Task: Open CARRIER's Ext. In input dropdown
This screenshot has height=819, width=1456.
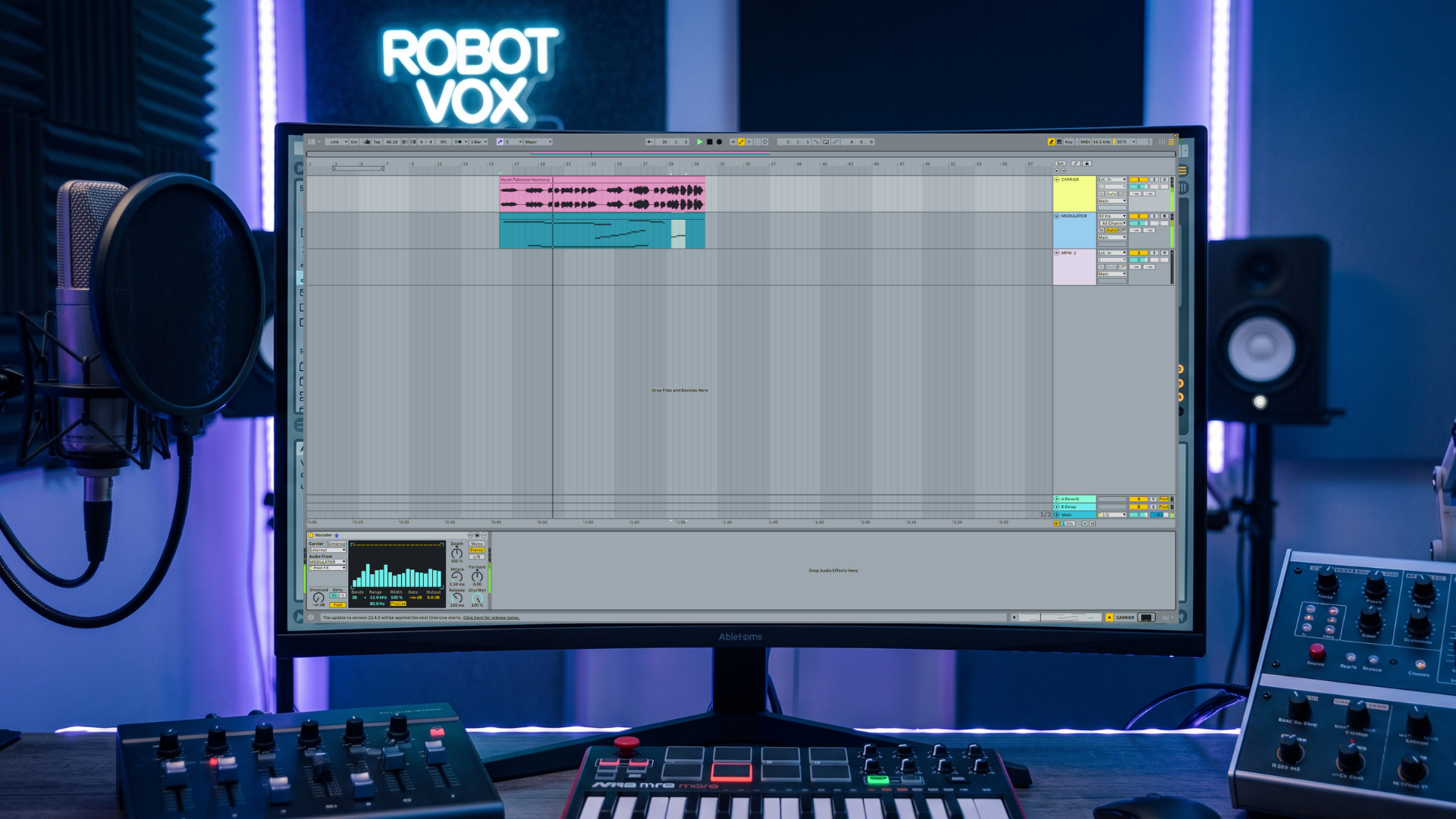Action: pyautogui.click(x=1112, y=180)
